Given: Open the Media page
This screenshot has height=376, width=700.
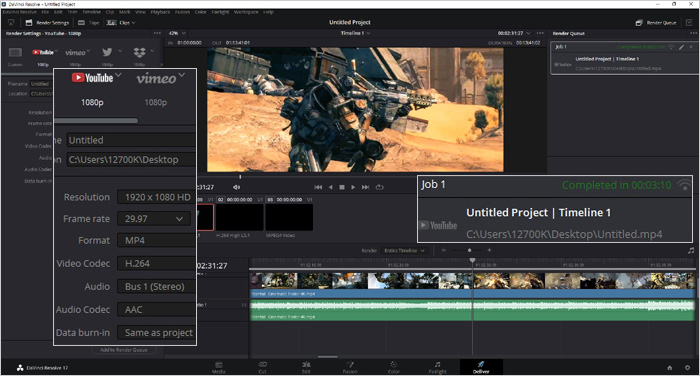Looking at the screenshot, I should 218,367.
